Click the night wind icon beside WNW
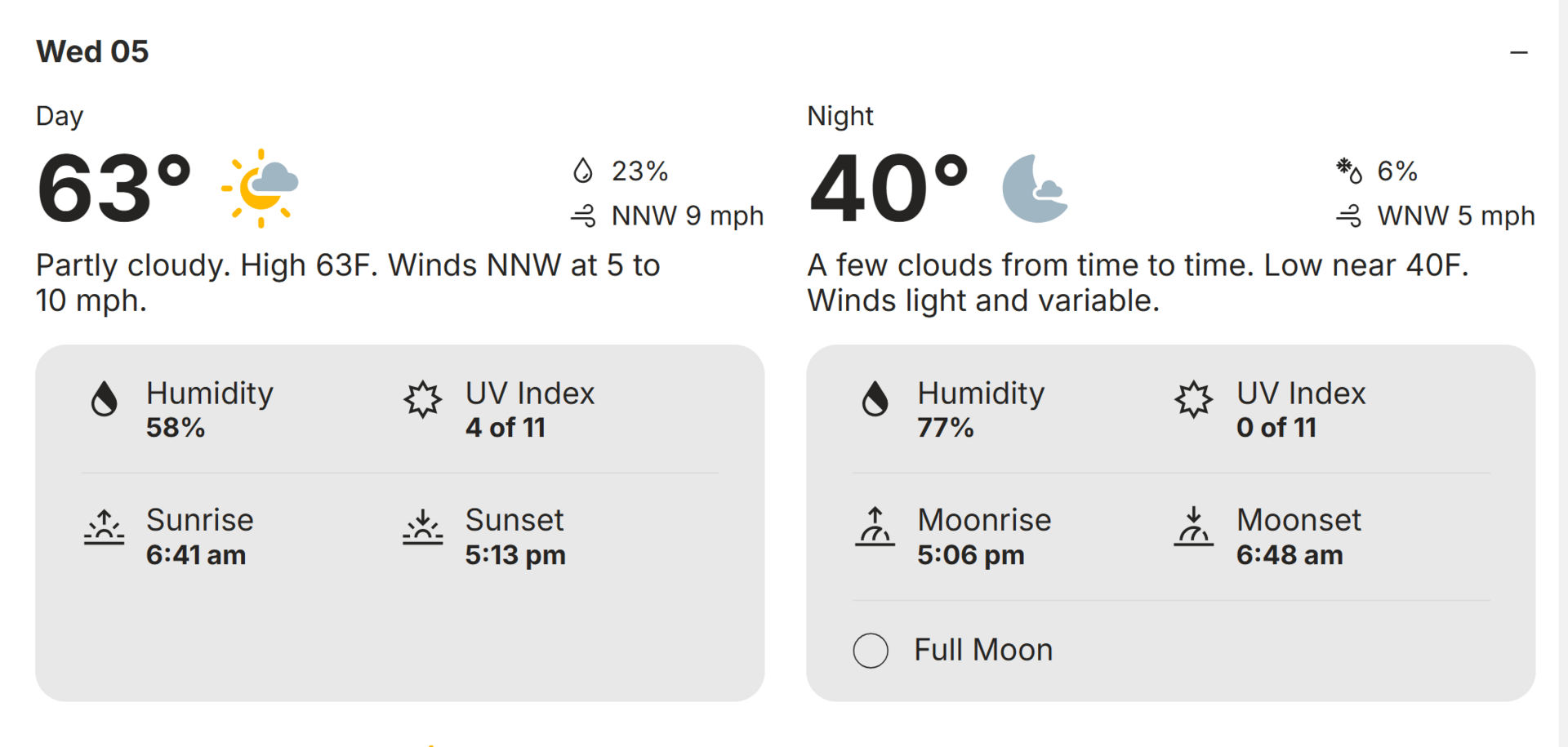 pyautogui.click(x=1348, y=216)
